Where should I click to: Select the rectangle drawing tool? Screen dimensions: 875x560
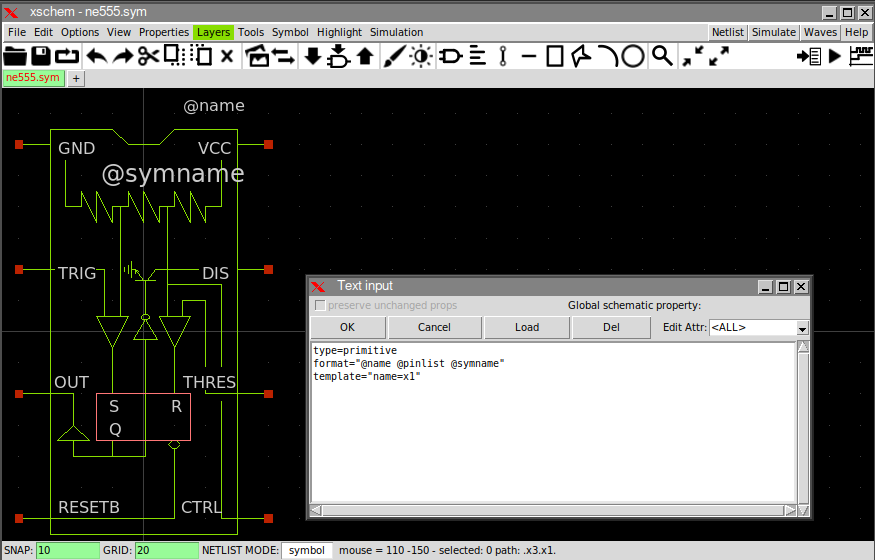[555, 56]
